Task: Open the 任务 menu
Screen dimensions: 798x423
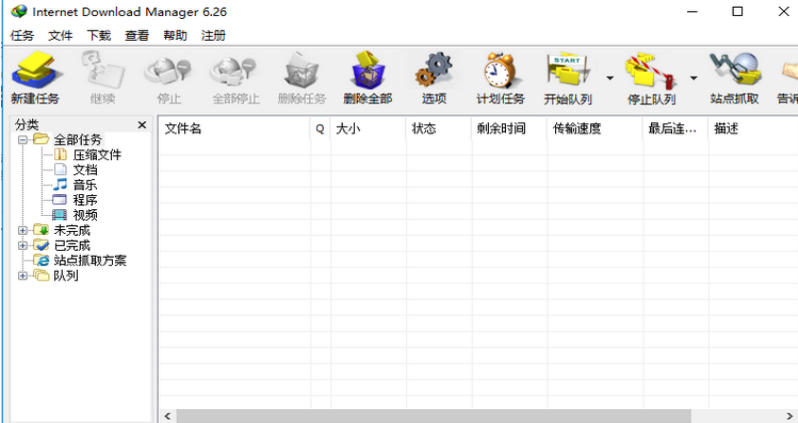Action: point(22,36)
